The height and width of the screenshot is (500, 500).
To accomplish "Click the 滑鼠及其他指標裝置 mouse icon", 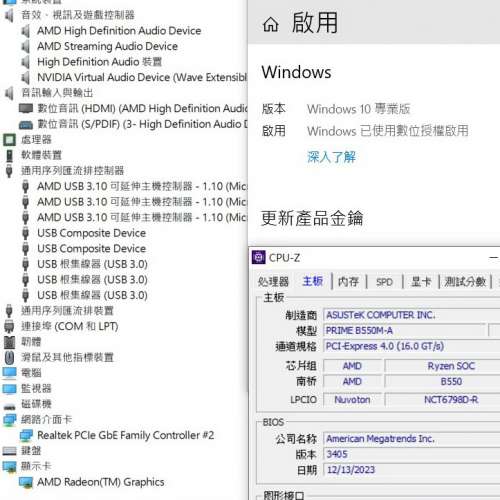I will click(9, 358).
